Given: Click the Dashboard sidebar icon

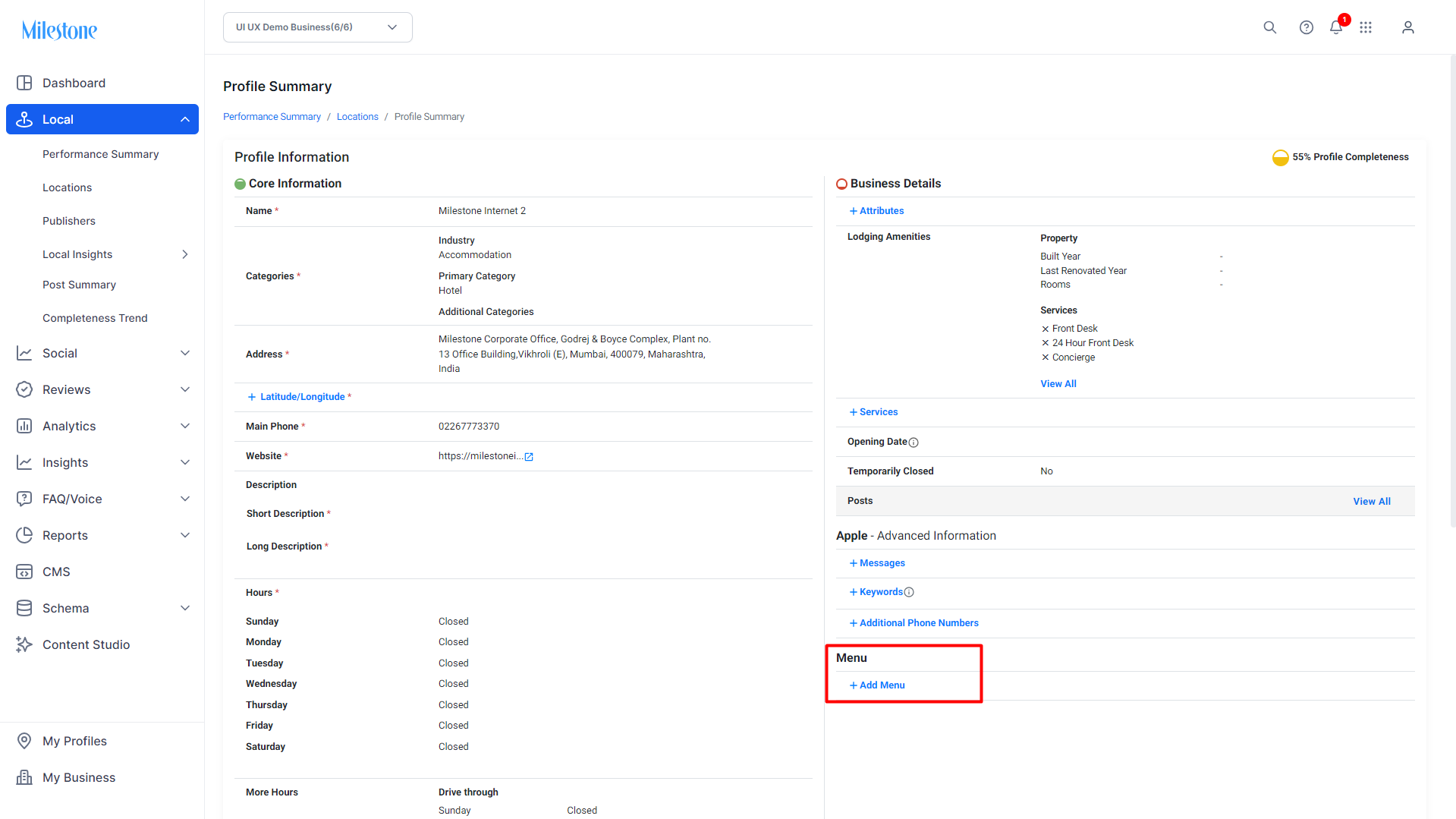Looking at the screenshot, I should point(24,83).
